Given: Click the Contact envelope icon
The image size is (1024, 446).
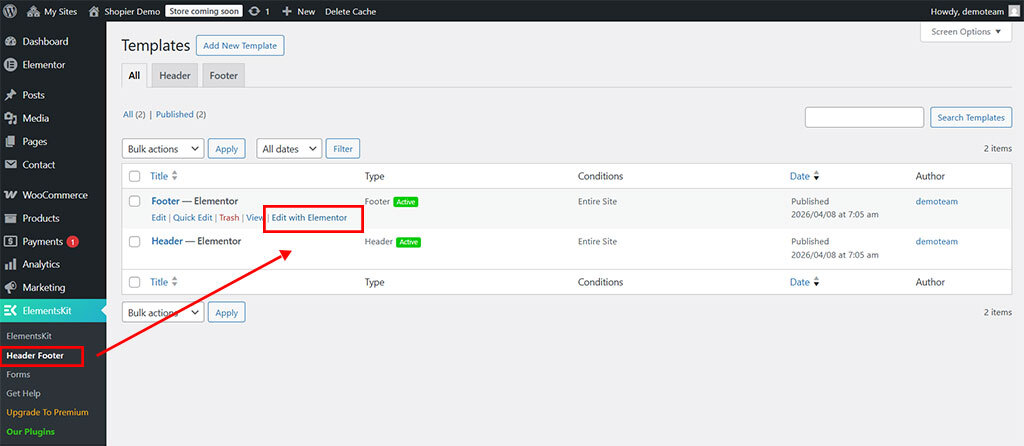Looking at the screenshot, I should pos(10,165).
